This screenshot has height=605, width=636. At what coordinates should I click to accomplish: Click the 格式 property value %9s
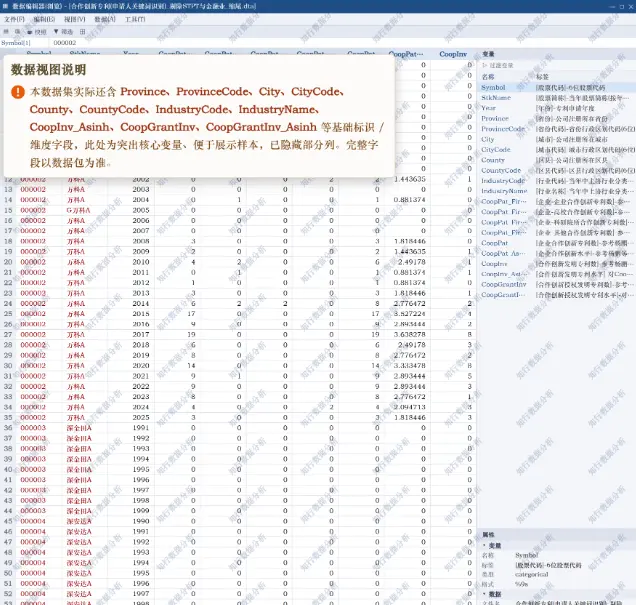pos(522,584)
